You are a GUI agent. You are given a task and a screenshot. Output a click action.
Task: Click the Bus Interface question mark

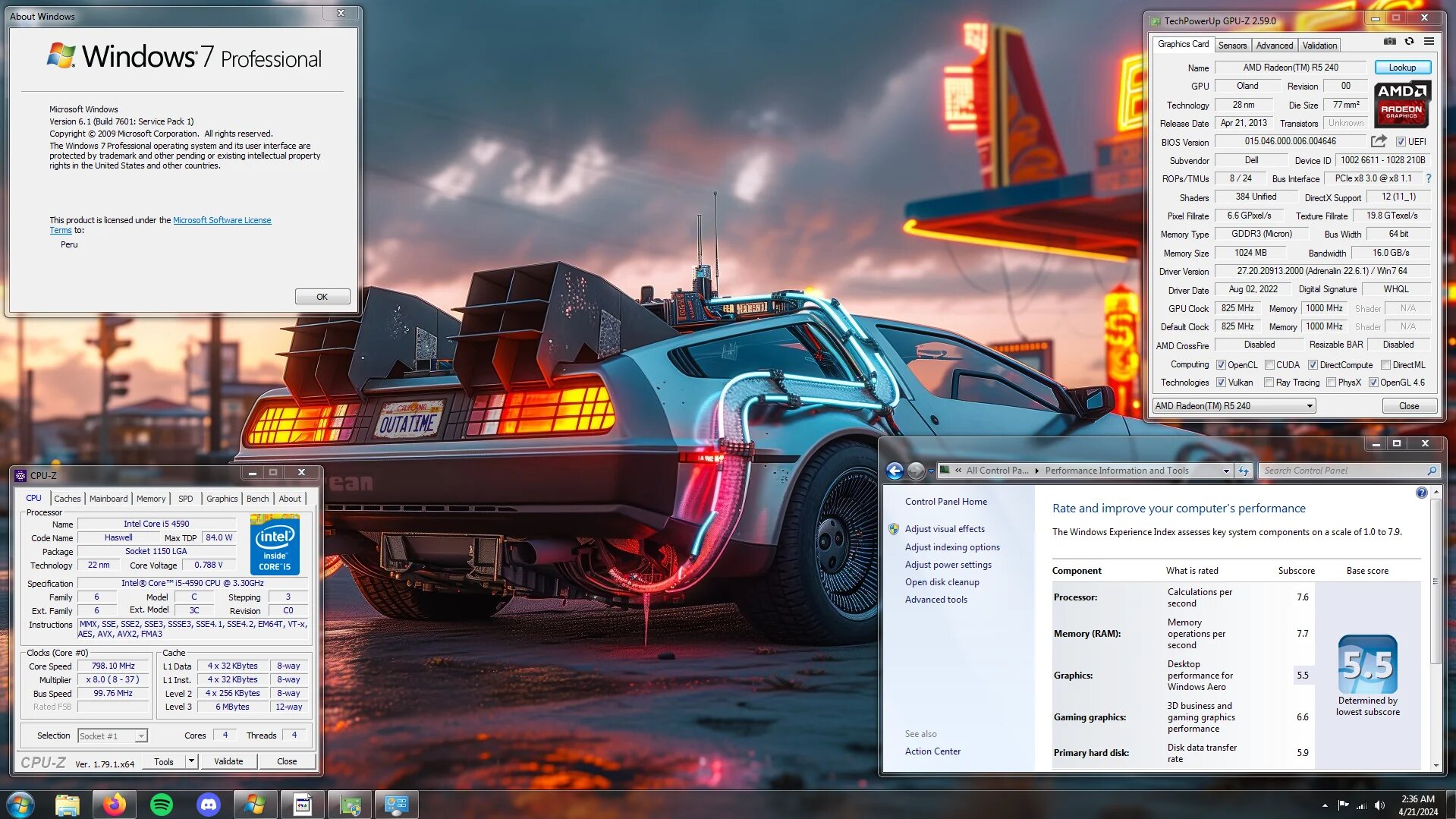(1428, 178)
